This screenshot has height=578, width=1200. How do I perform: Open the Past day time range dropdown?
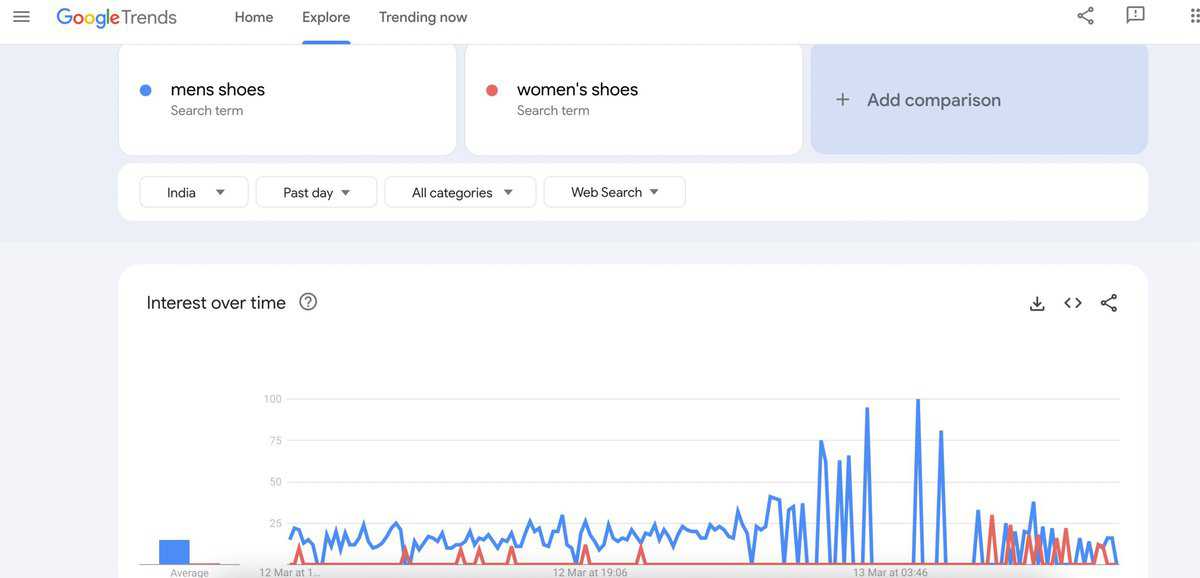pos(316,192)
